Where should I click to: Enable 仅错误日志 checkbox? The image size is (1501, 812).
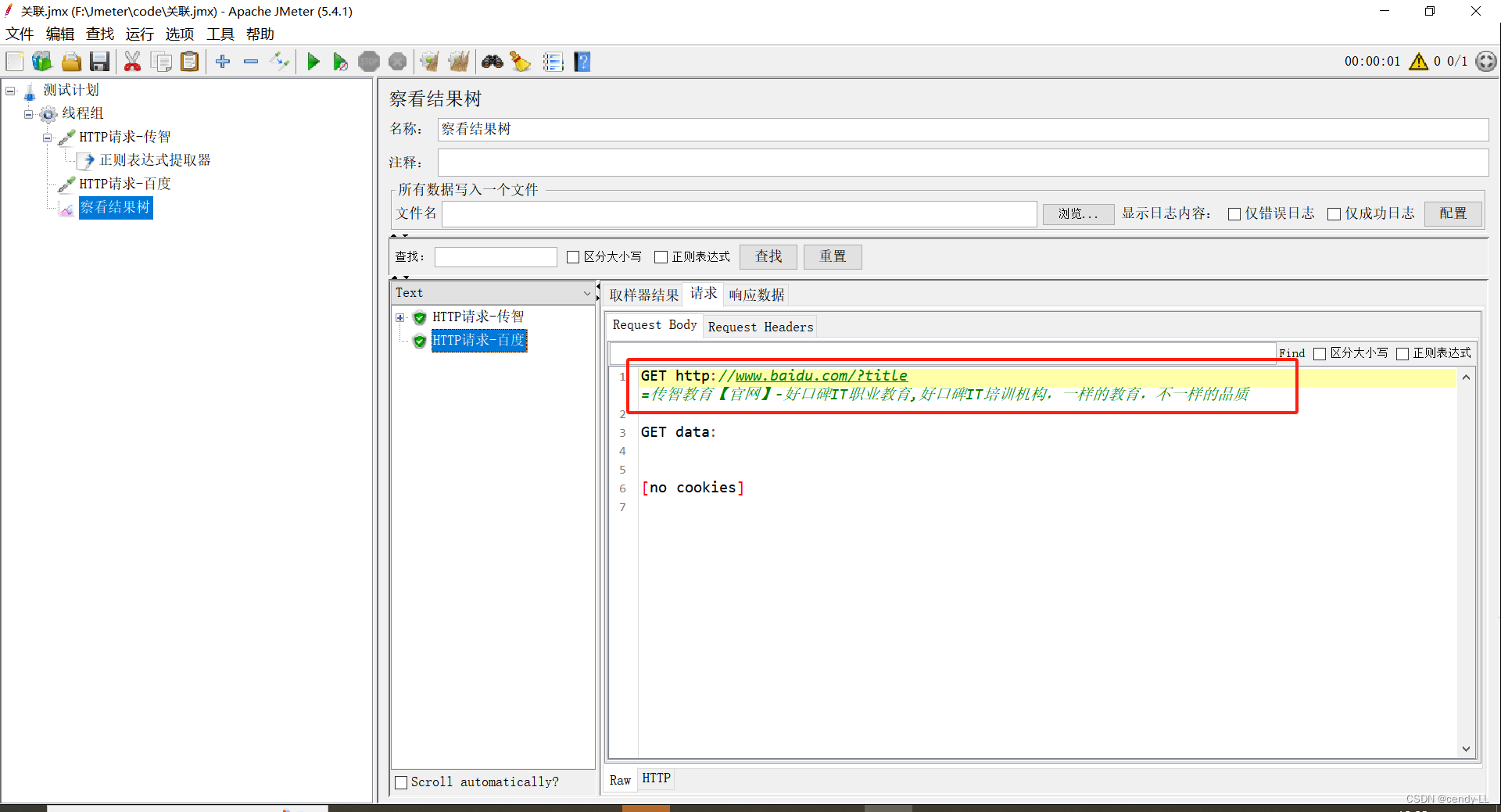click(1235, 213)
